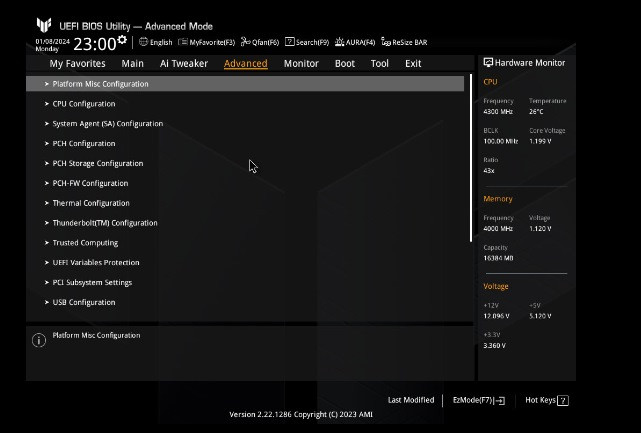
Task: Show Hot Keys list
Action: click(x=547, y=400)
